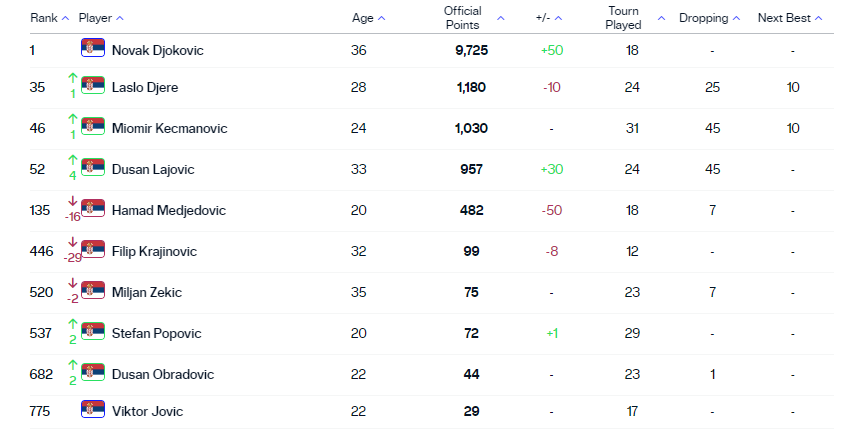
Task: Sort by the +/- column header
Action: click(549, 18)
